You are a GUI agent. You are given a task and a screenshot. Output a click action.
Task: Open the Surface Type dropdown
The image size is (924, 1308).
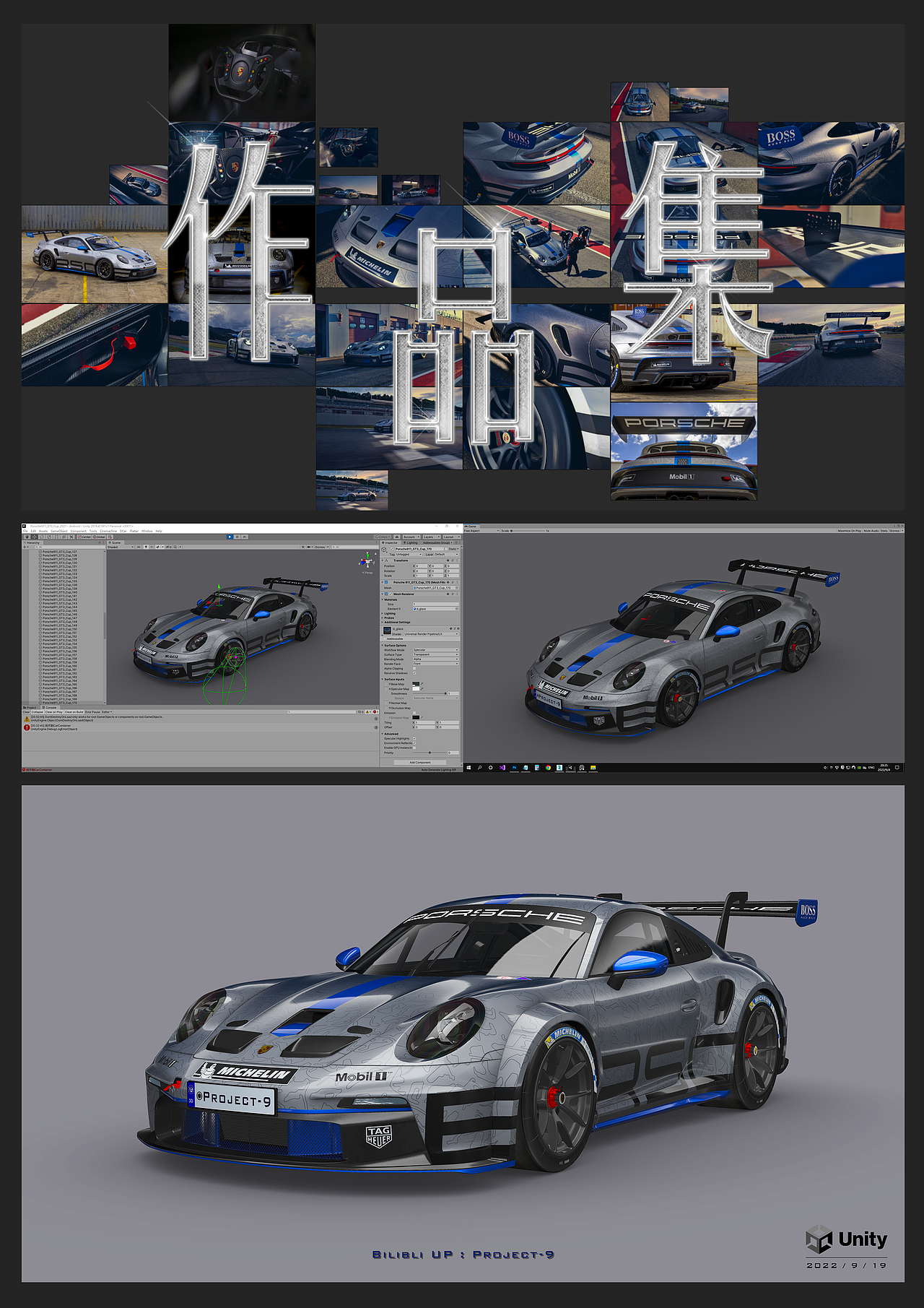coord(436,654)
